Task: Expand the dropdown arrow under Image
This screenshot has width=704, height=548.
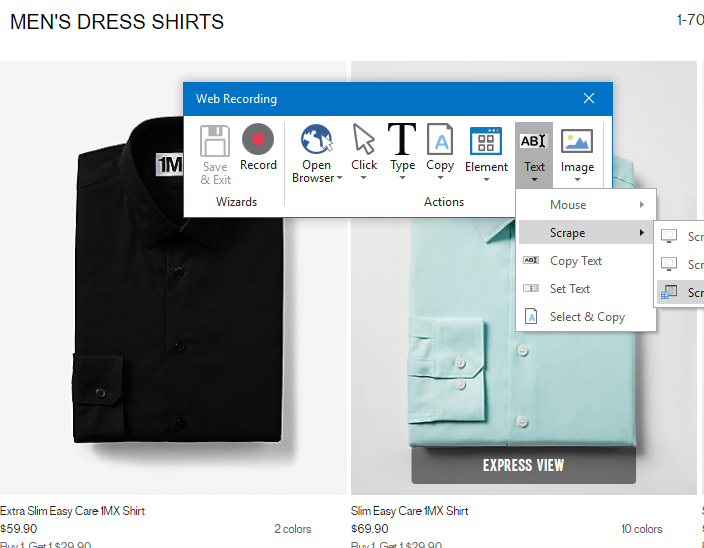Action: (x=577, y=180)
